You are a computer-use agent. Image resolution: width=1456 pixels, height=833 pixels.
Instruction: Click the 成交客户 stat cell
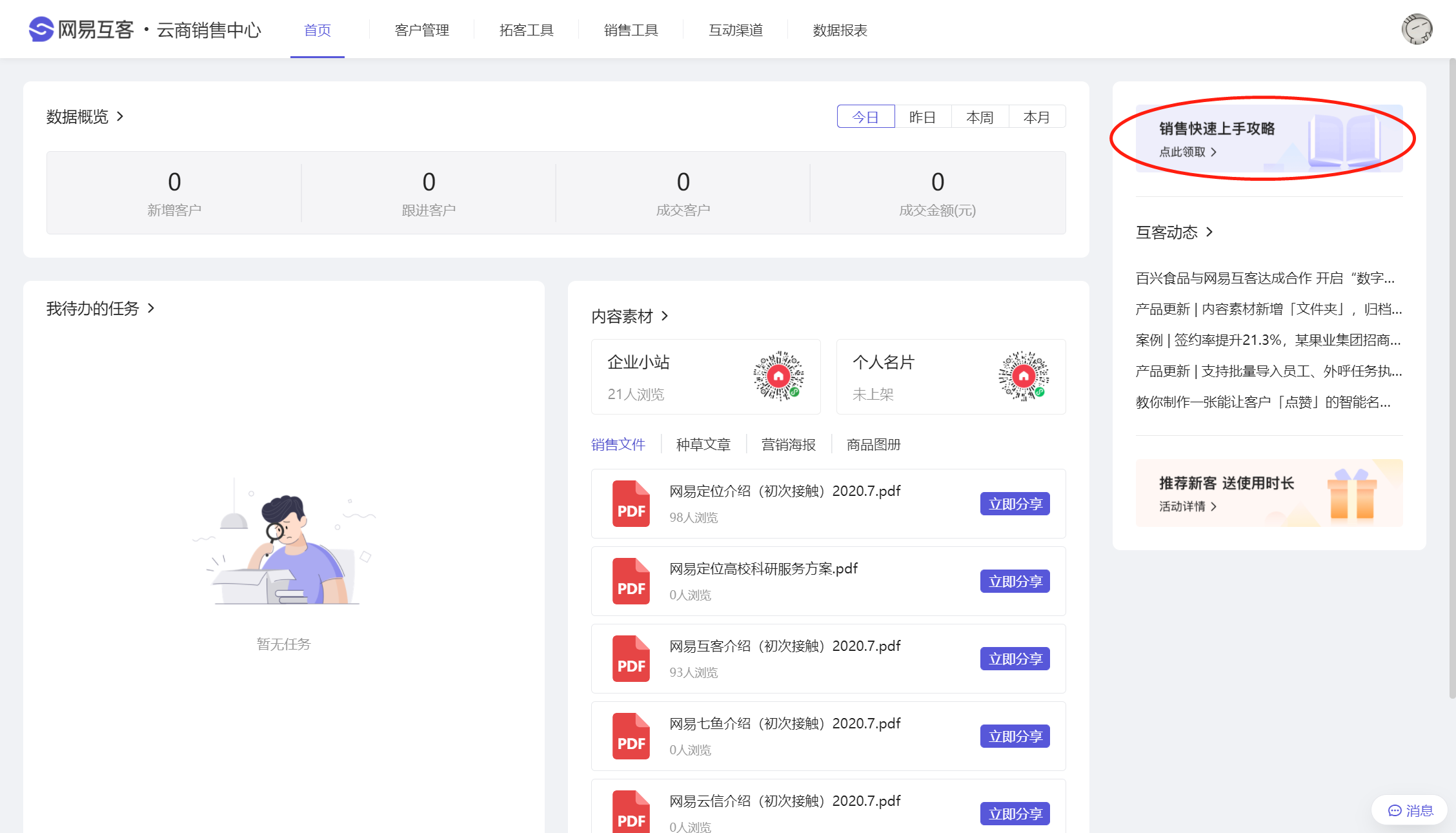[x=683, y=192]
